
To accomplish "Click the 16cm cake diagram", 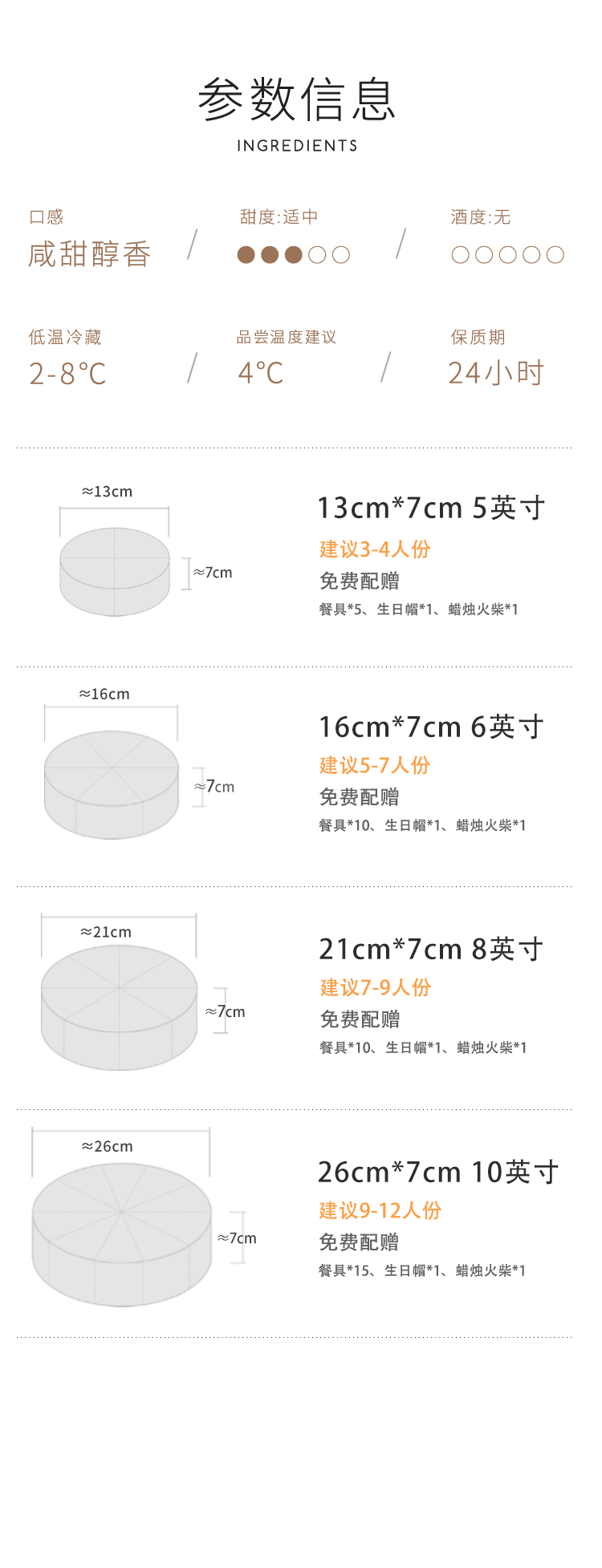I will [111, 784].
